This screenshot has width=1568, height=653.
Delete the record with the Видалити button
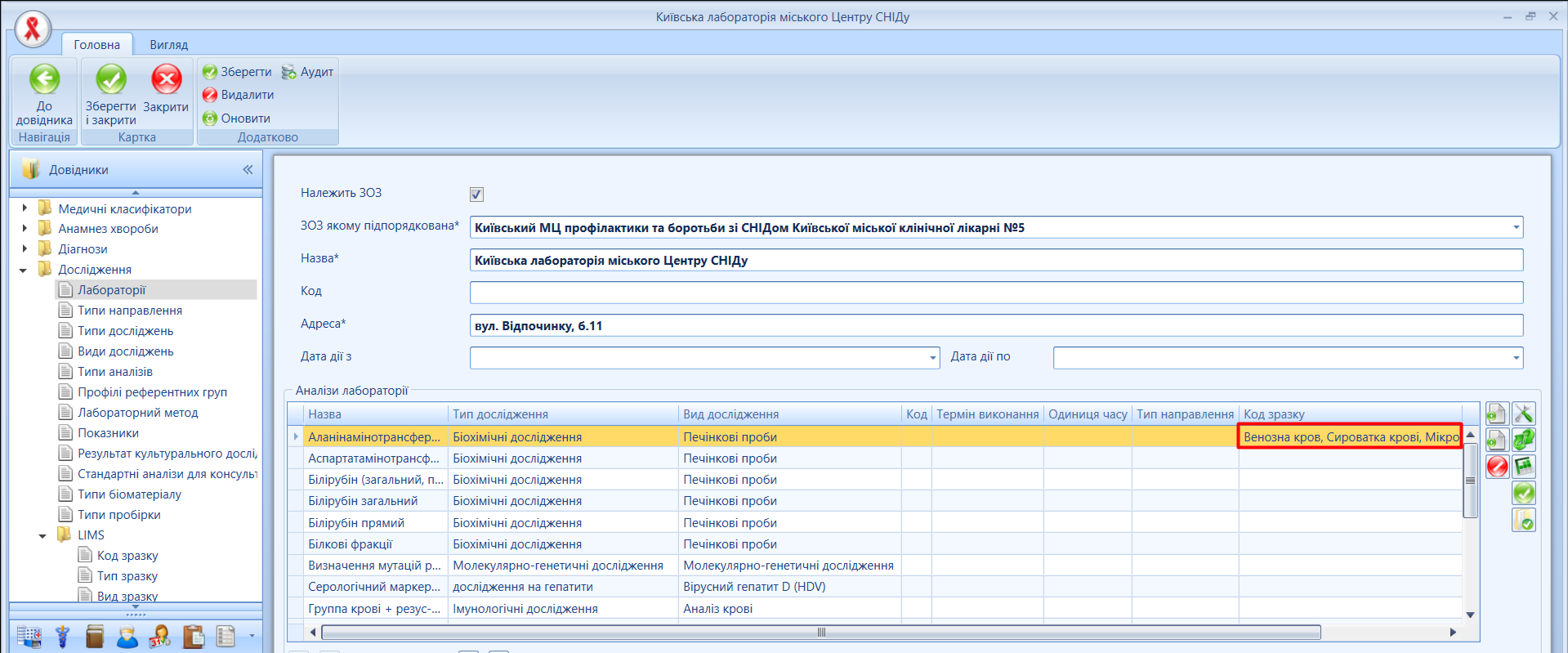pos(238,95)
